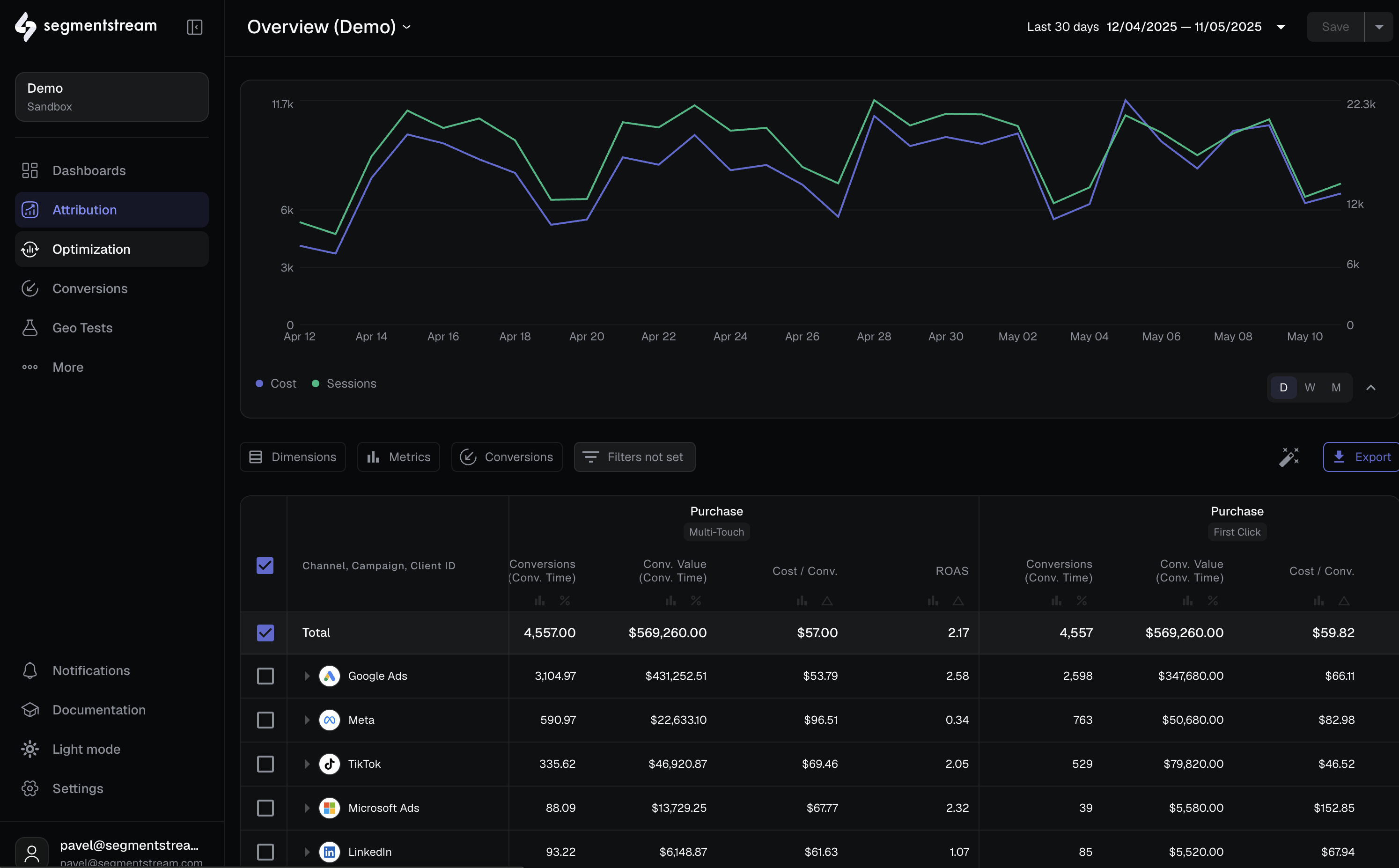Click bar chart icon under ROAS column
The height and width of the screenshot is (868, 1399).
tap(933, 601)
